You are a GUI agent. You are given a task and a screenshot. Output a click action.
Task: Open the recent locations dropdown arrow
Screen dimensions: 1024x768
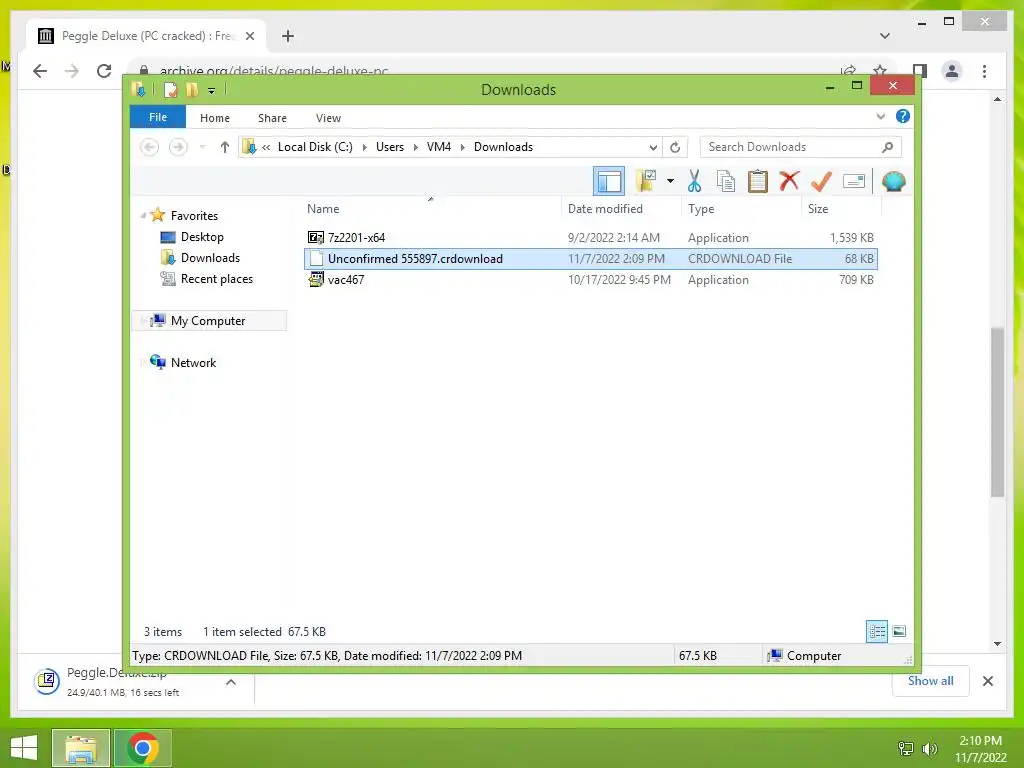203,147
